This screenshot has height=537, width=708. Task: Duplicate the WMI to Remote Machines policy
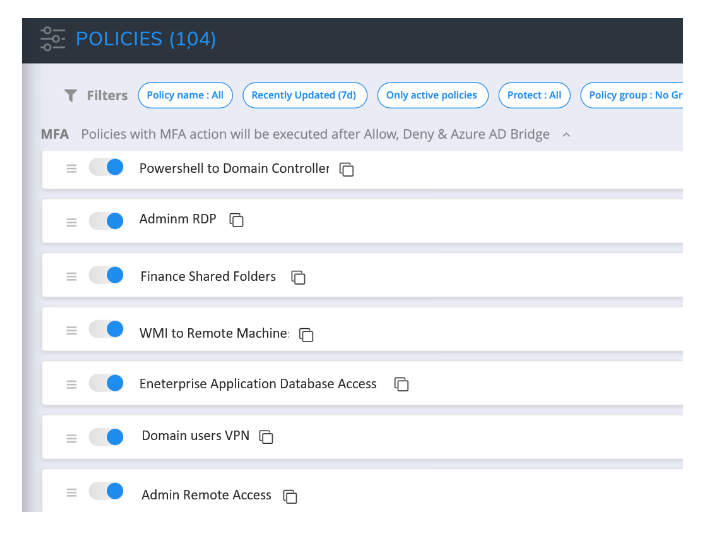click(x=307, y=335)
